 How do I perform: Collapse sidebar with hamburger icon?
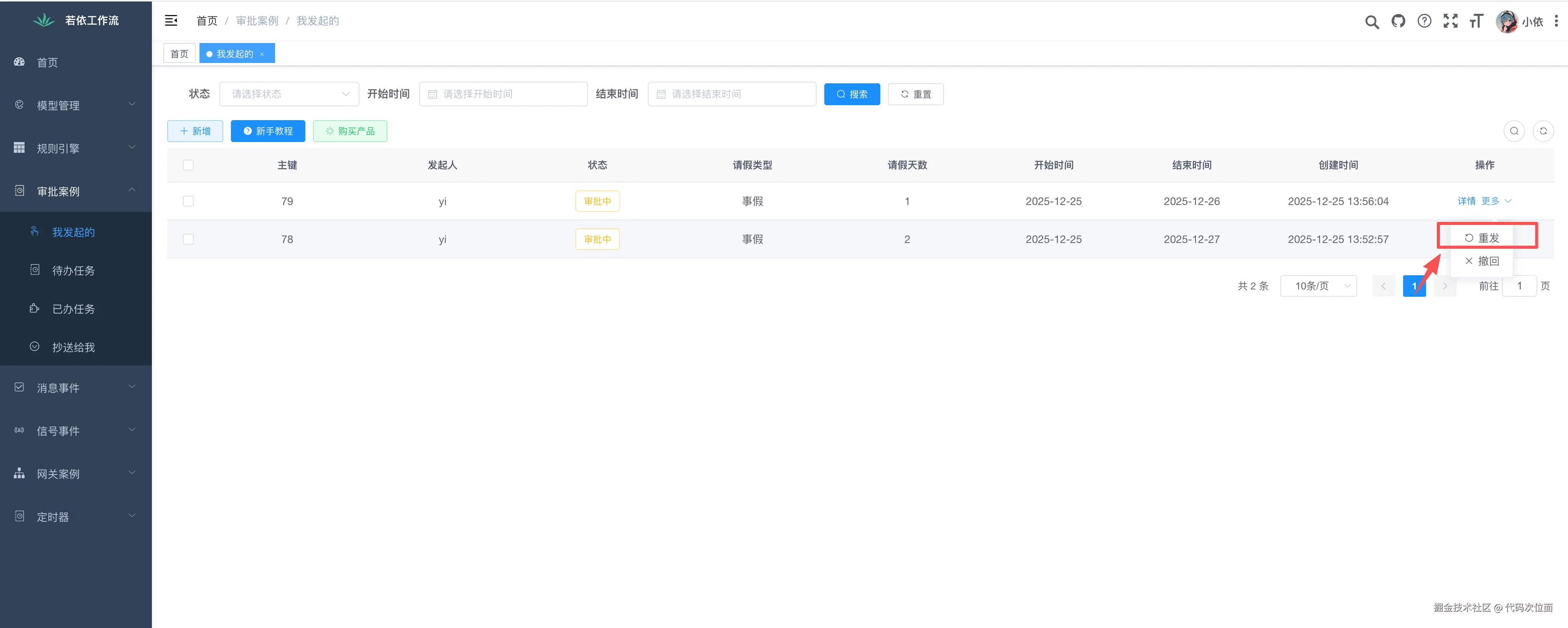[x=171, y=21]
